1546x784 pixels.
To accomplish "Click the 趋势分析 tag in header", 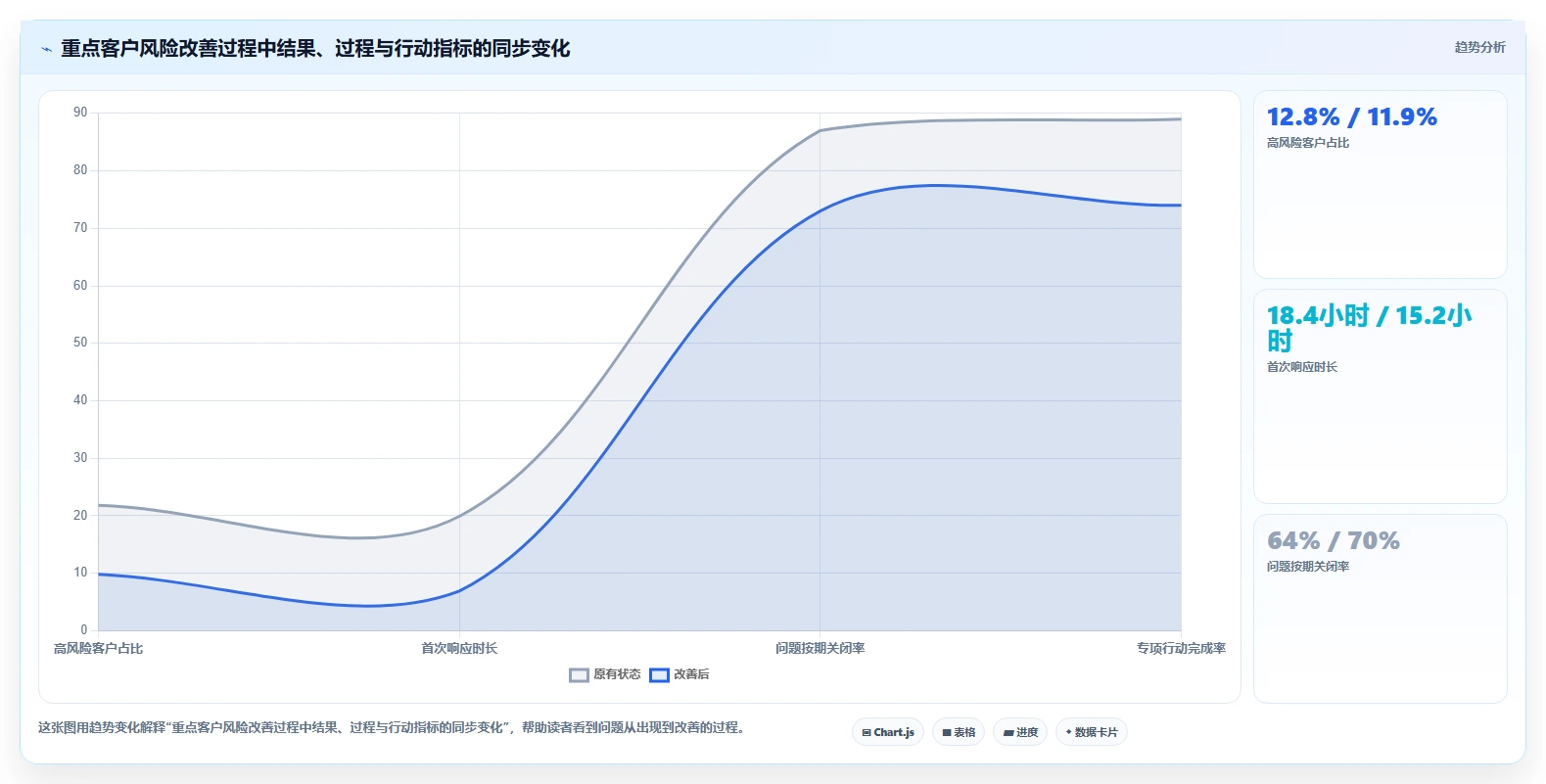I will pyautogui.click(x=1479, y=47).
